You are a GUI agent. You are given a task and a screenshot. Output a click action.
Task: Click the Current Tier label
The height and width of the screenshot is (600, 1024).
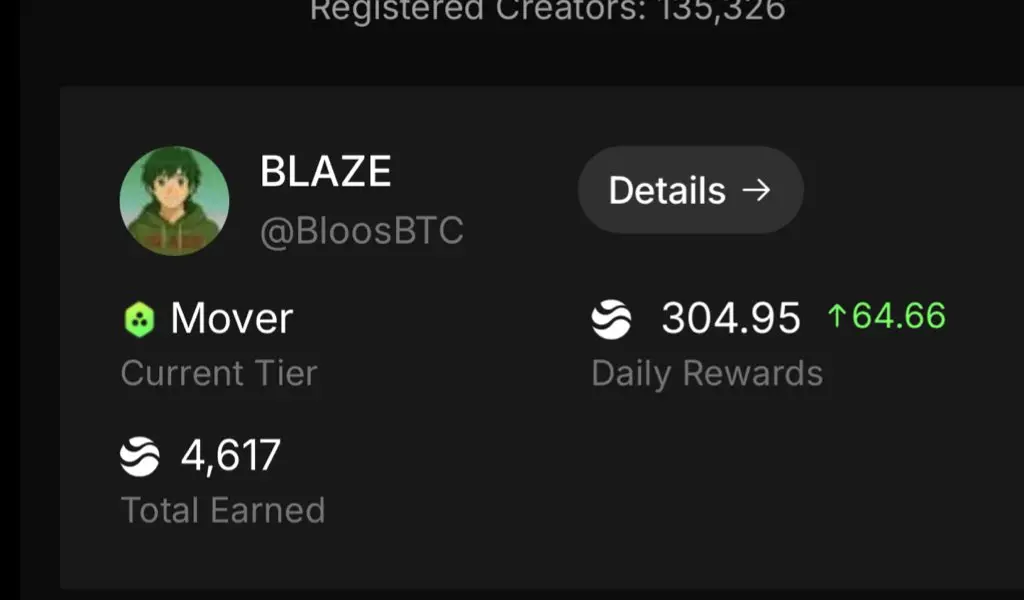pos(219,373)
